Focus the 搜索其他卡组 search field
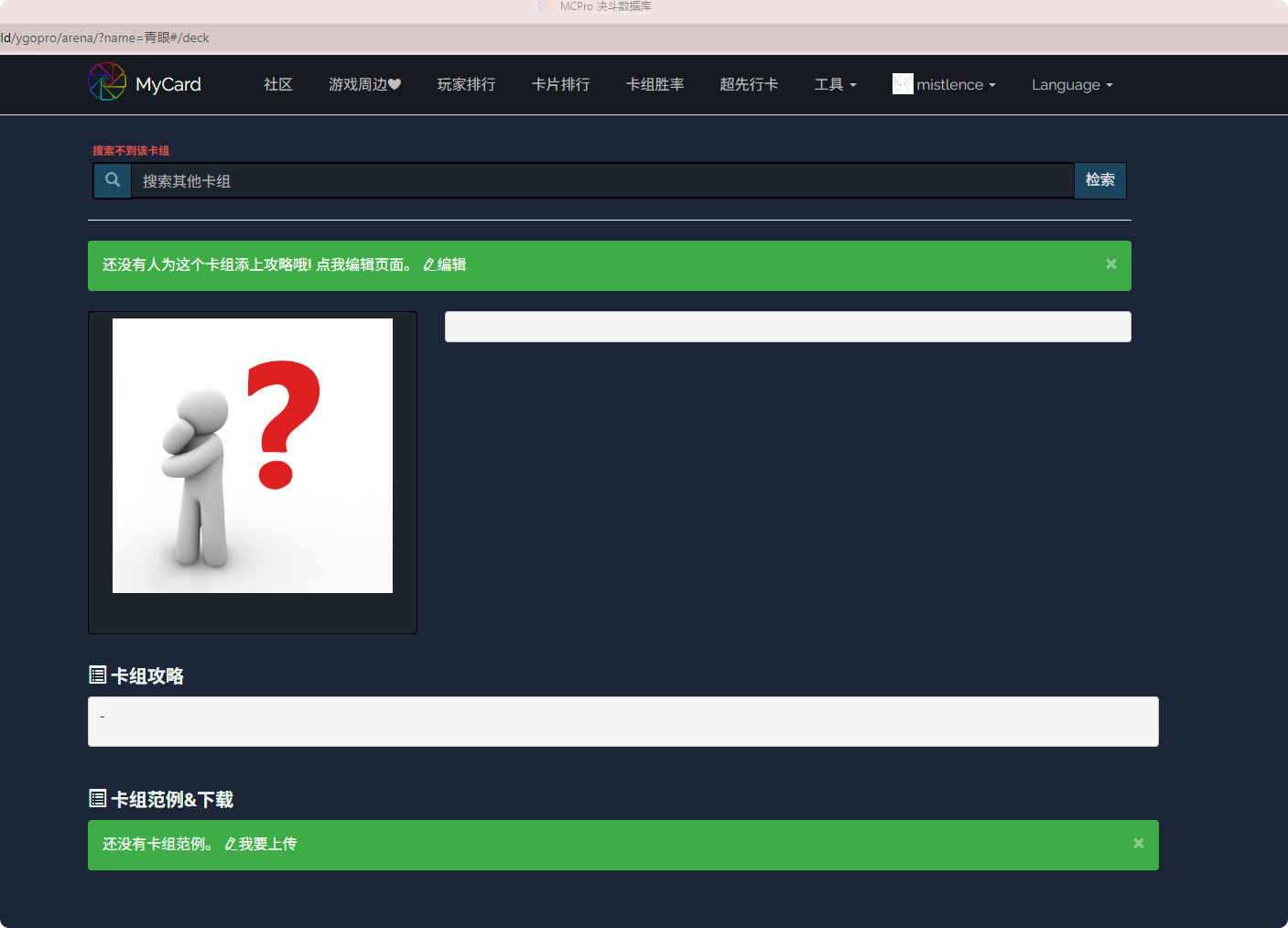The image size is (1288, 928). click(x=602, y=180)
